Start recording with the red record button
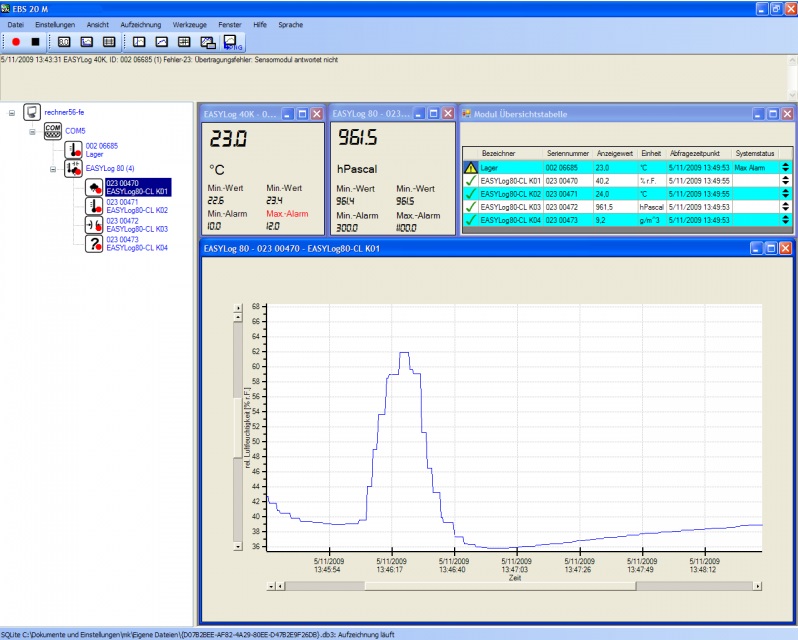798x640 pixels. pos(16,42)
